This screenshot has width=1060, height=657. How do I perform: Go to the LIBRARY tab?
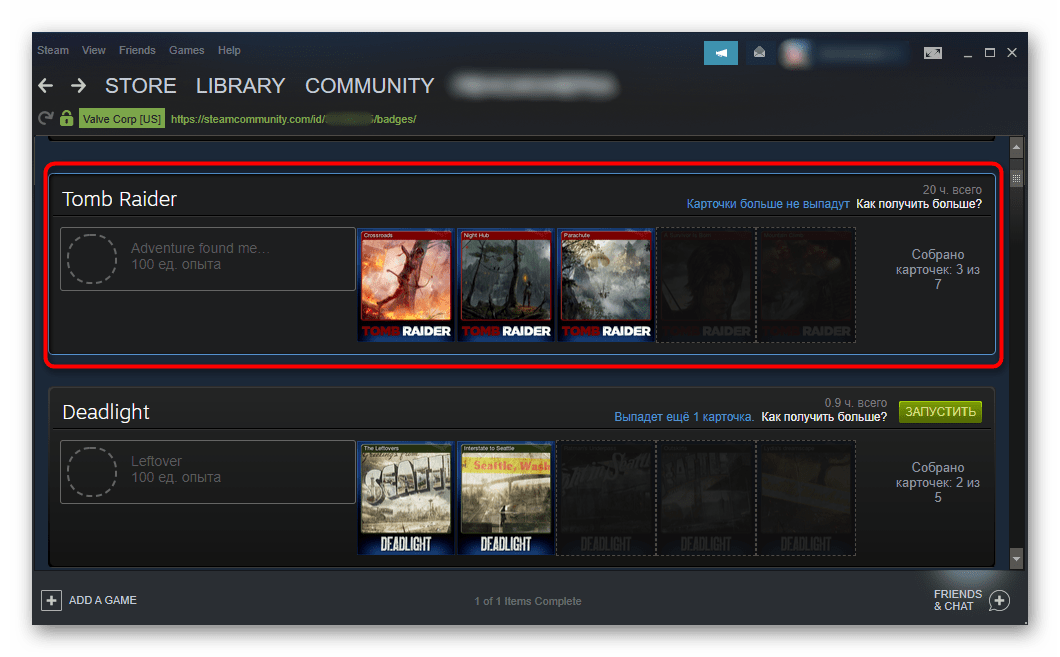click(x=241, y=86)
